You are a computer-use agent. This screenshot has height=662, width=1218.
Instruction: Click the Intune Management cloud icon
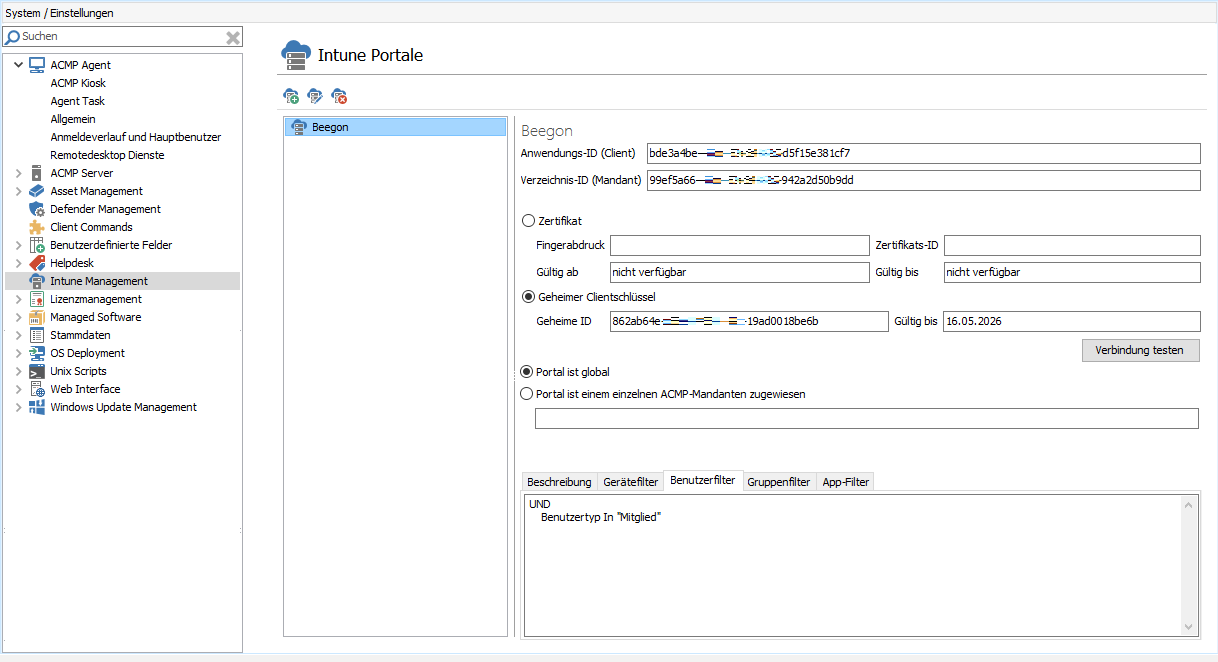(x=37, y=281)
